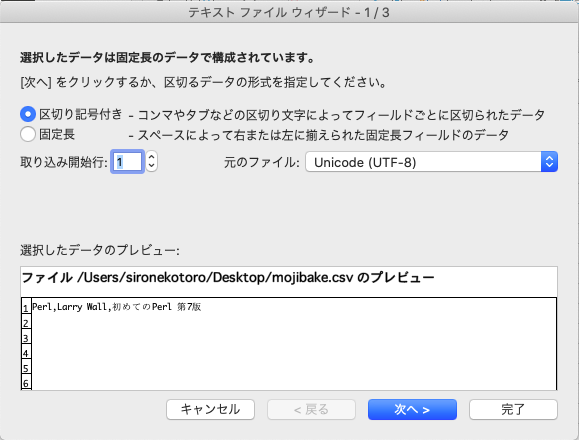Open the 元のファイル Unicode (UTF-8) dropdown
This screenshot has height=440, width=579.
pyautogui.click(x=431, y=162)
